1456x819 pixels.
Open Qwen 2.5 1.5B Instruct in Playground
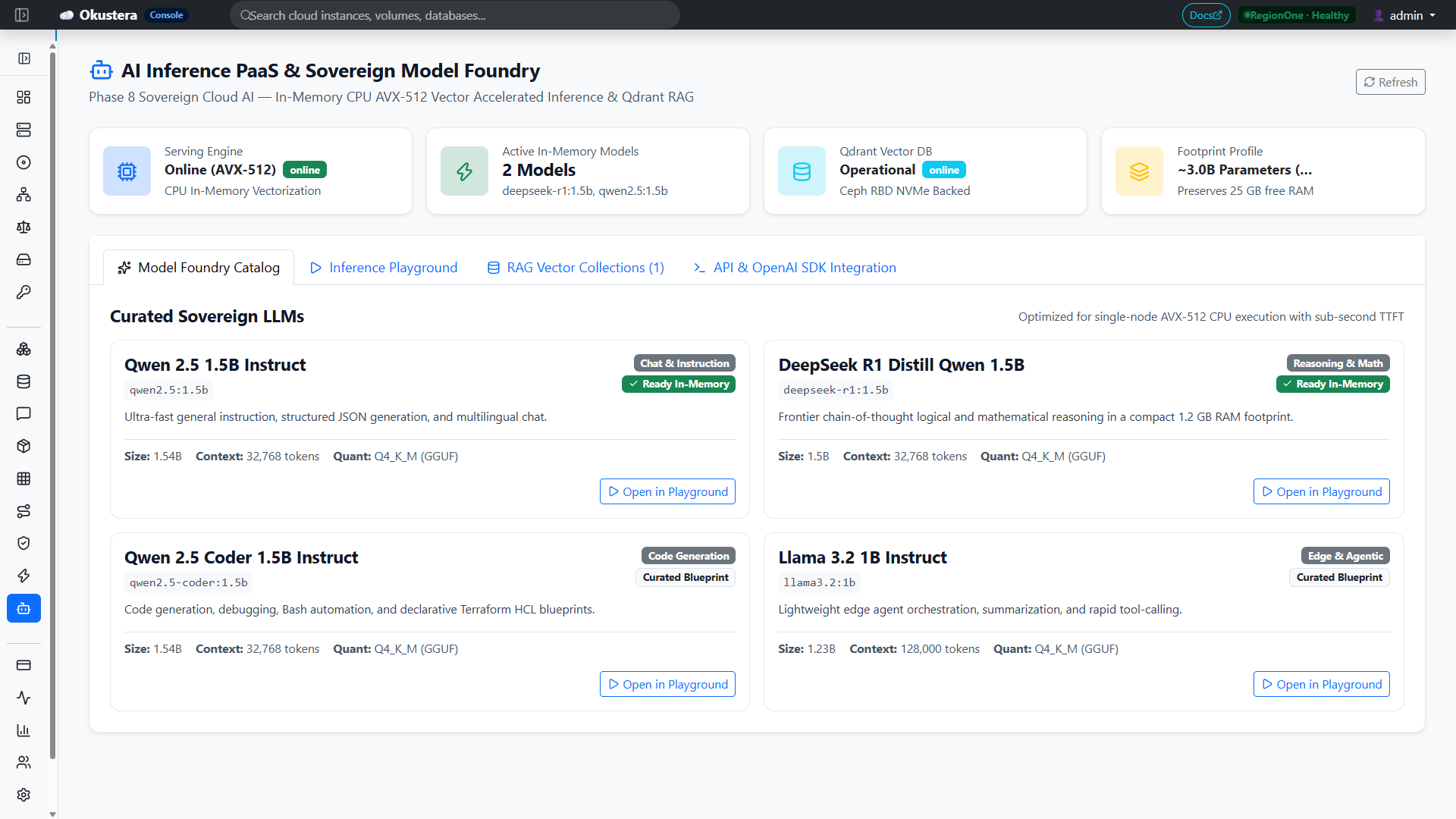[x=667, y=491]
